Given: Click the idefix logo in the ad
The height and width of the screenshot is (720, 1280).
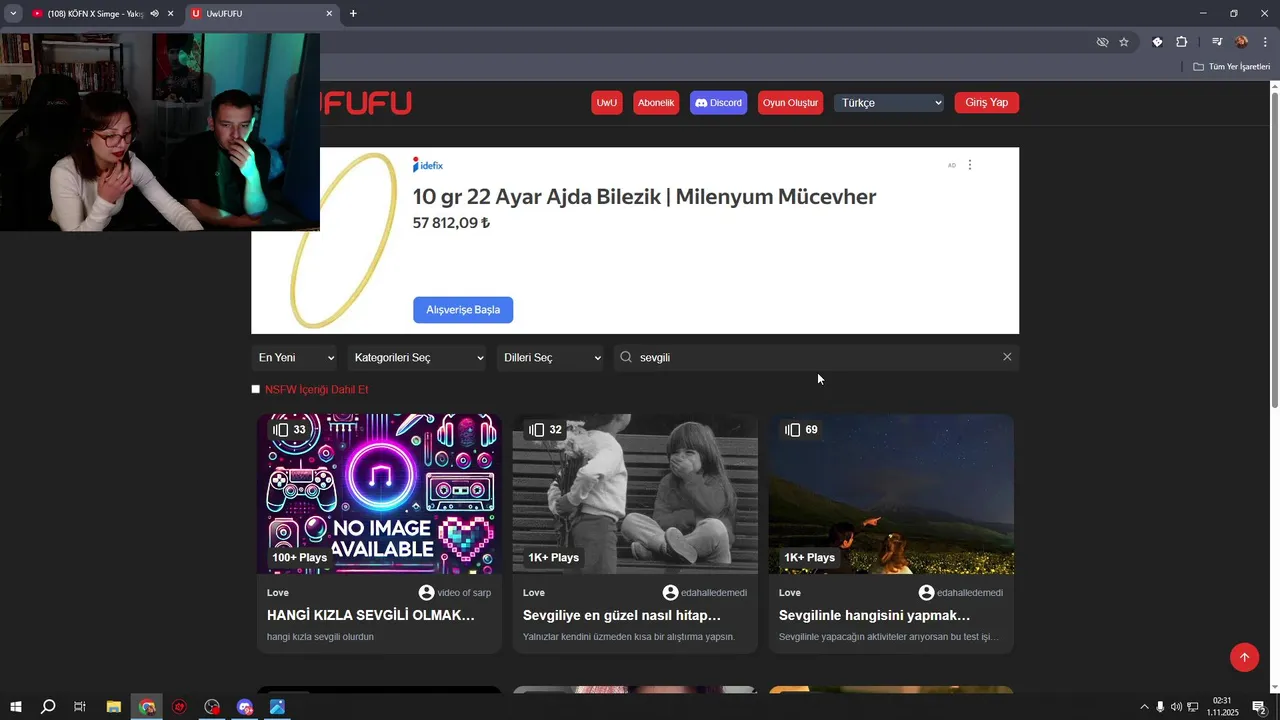Looking at the screenshot, I should click(x=428, y=165).
